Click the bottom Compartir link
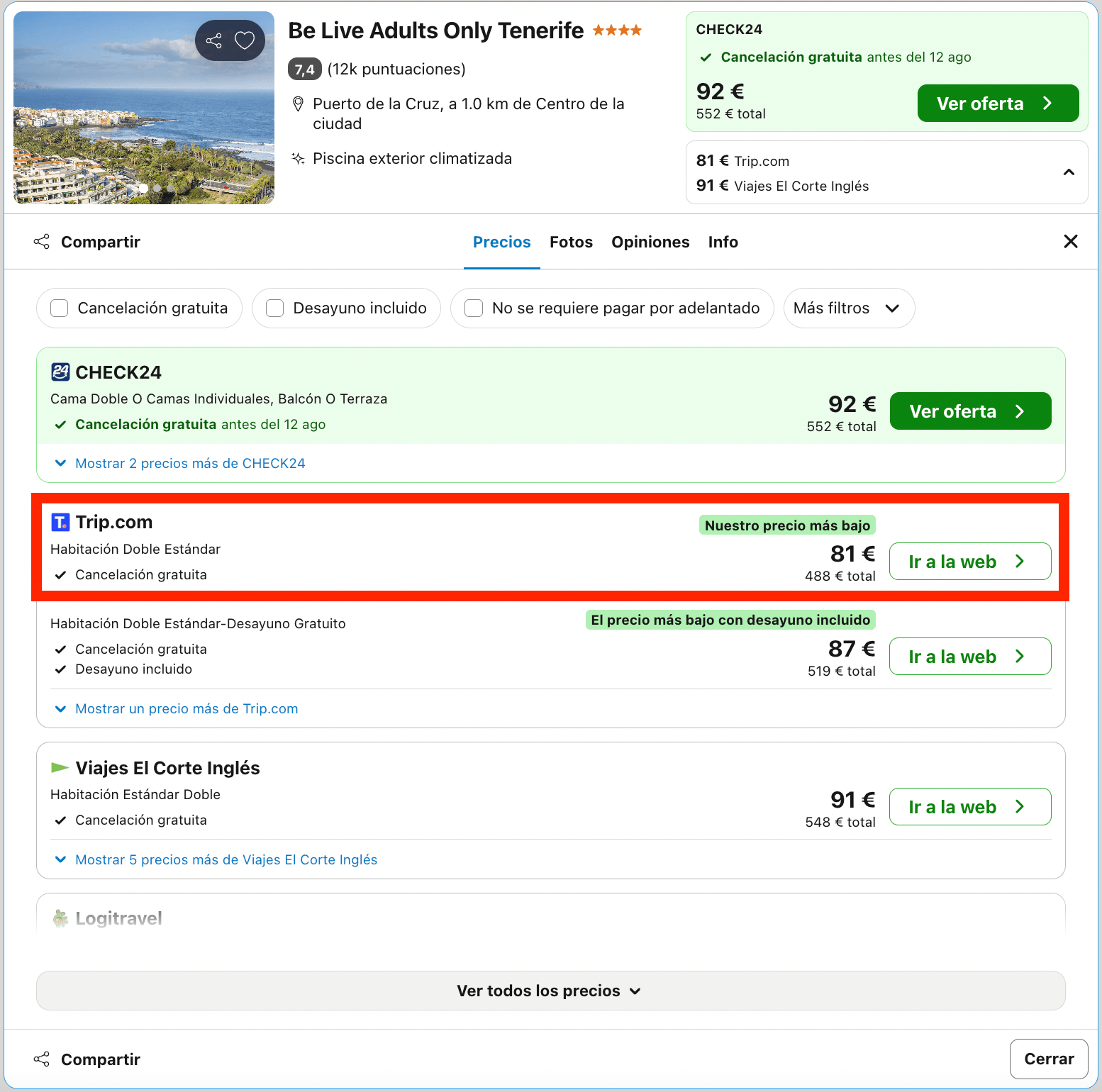This screenshot has height=1092, width=1102. tap(101, 1059)
